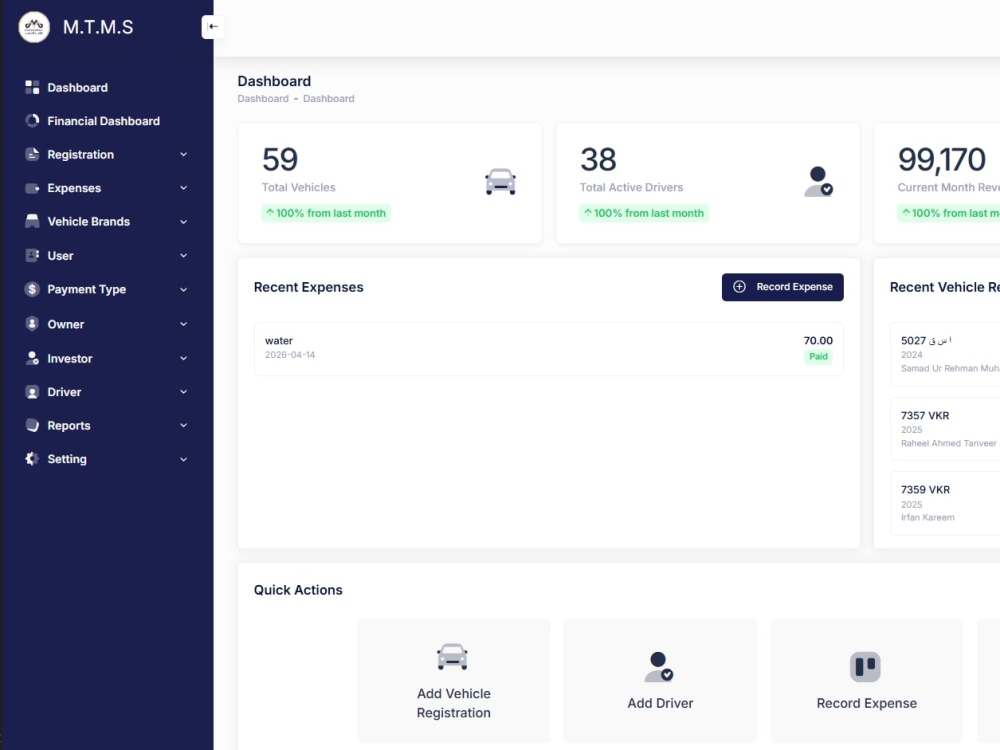Click the Investor person icon
The image size is (1000, 750).
[x=32, y=358]
